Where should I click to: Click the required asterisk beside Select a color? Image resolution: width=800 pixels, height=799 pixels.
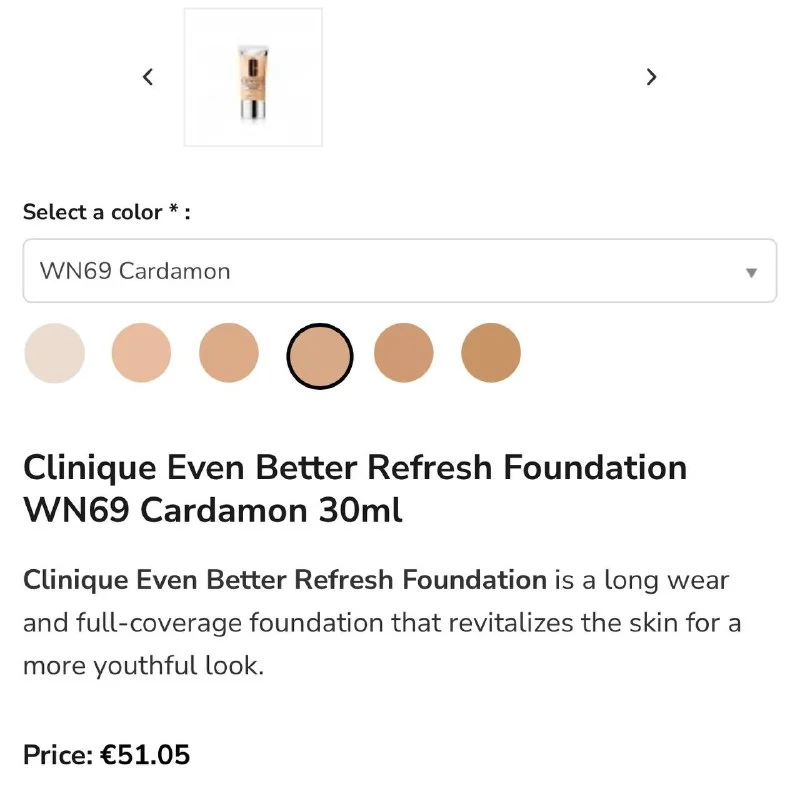173,211
